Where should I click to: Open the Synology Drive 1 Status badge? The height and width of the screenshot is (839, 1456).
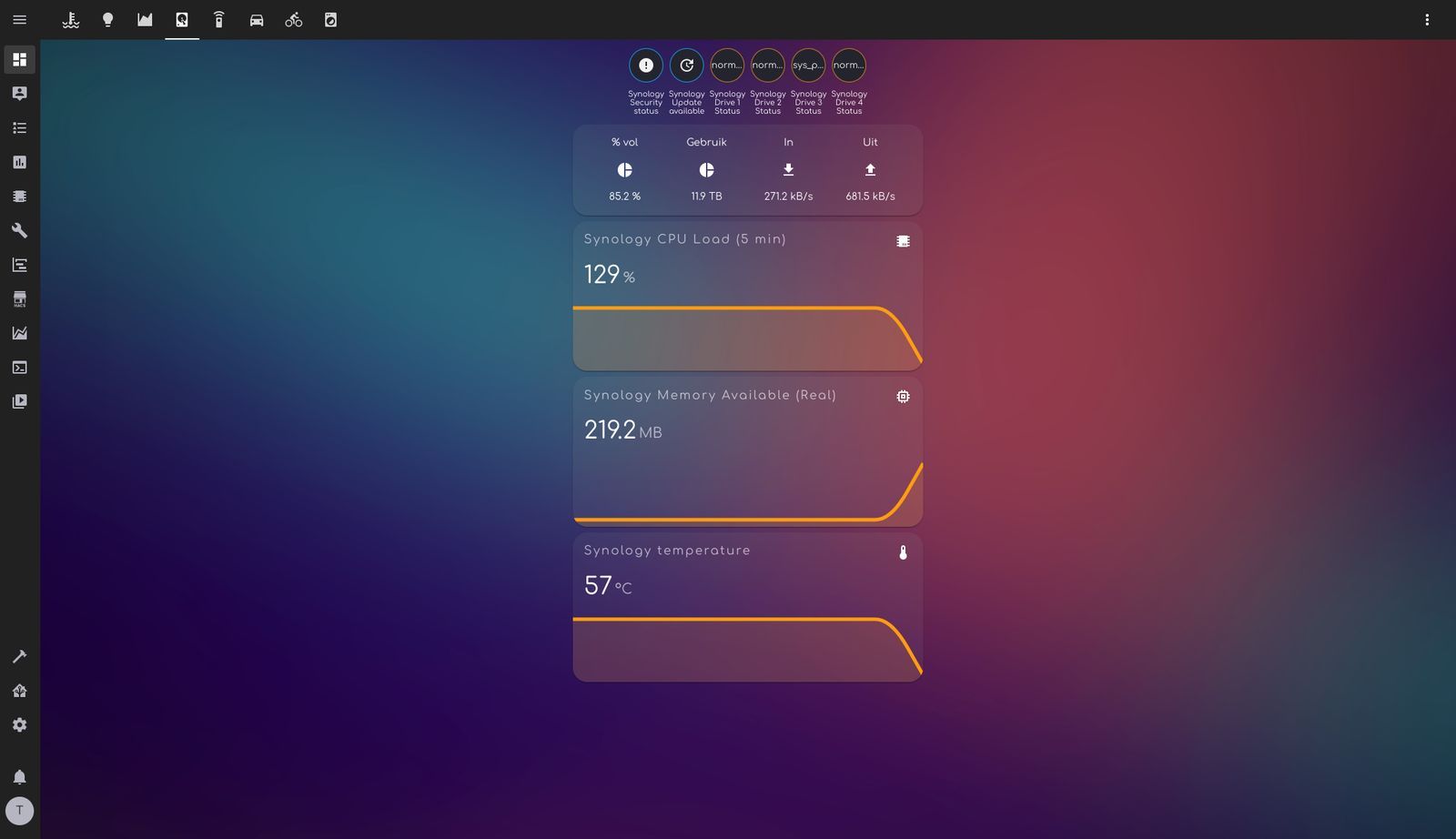[x=726, y=65]
